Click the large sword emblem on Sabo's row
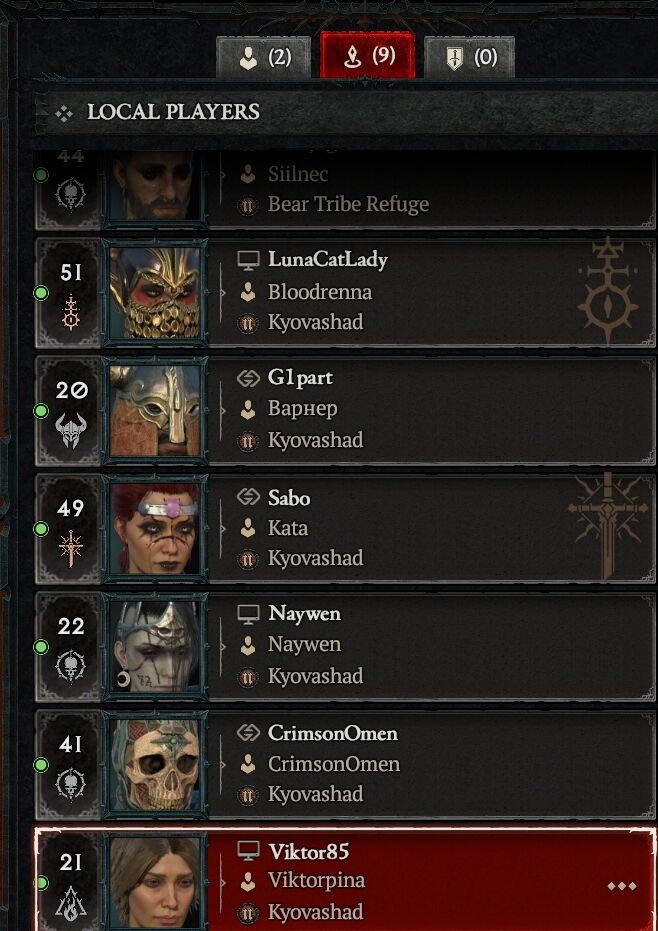The height and width of the screenshot is (931, 658). tap(608, 526)
